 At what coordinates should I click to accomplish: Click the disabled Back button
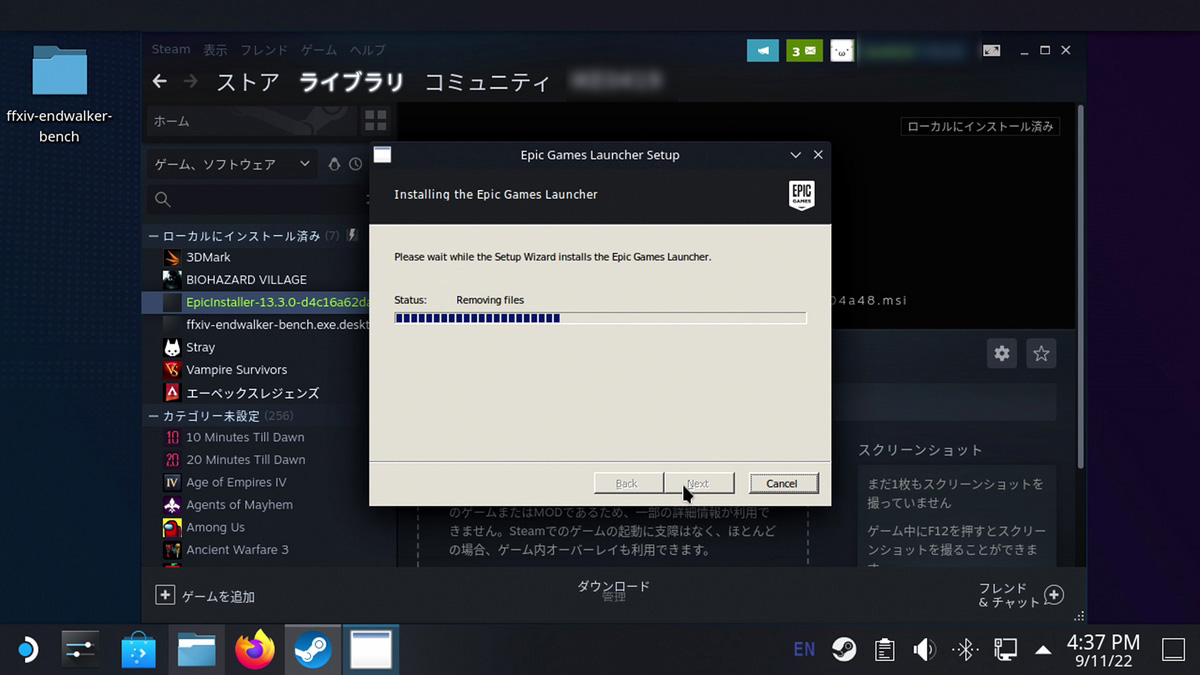[628, 483]
